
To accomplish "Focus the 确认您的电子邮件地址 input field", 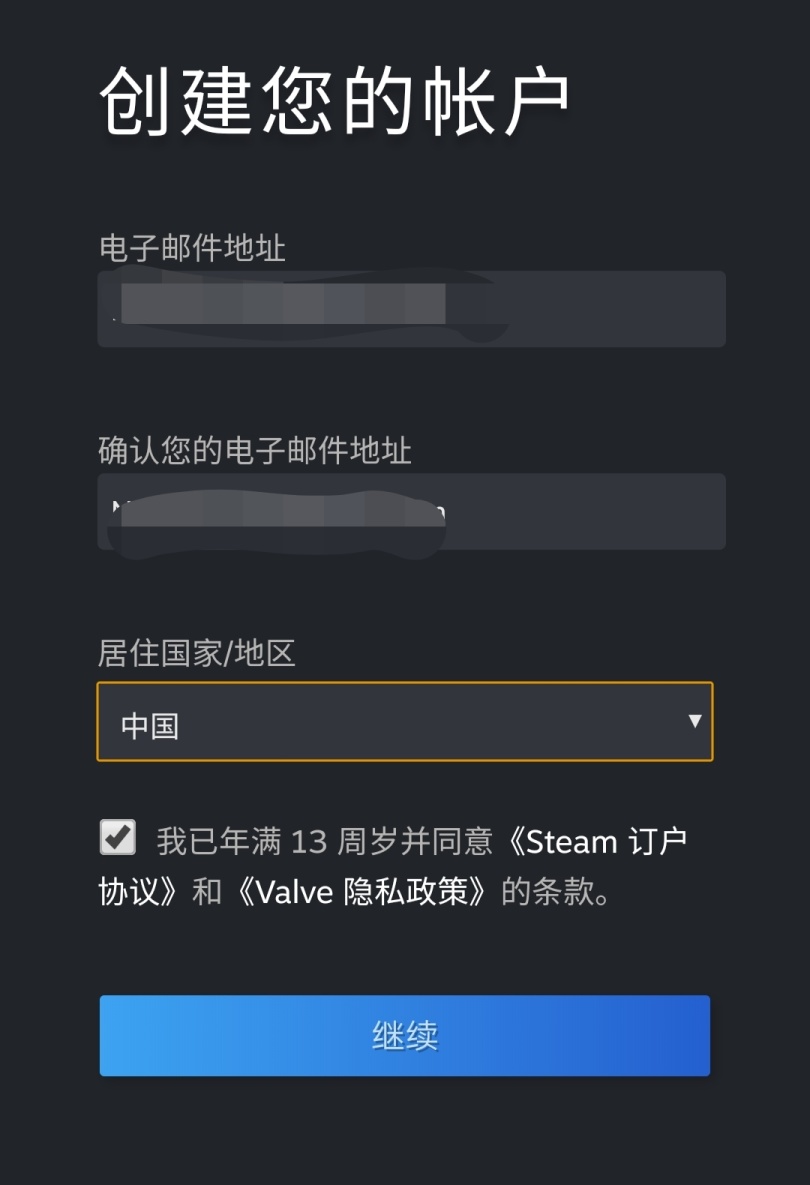I will (600, 511).
